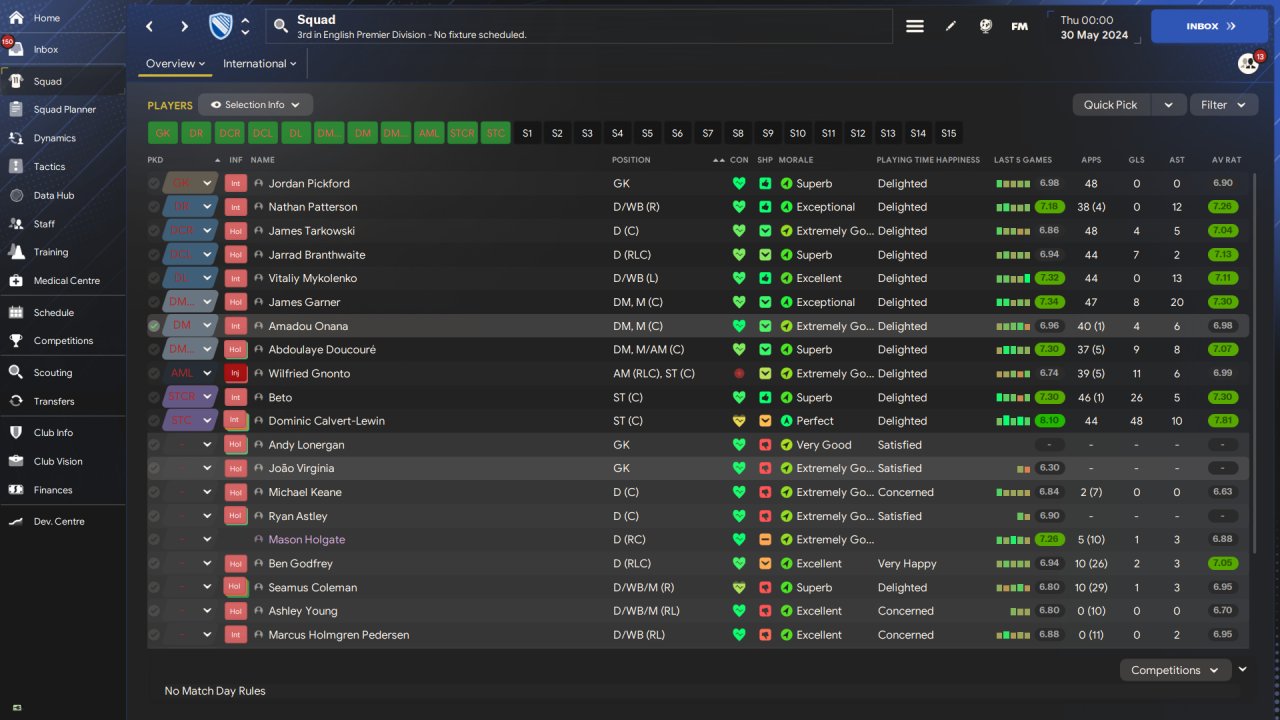The height and width of the screenshot is (720, 1280).
Task: Open the FM menu in the top bar
Action: pos(1020,27)
